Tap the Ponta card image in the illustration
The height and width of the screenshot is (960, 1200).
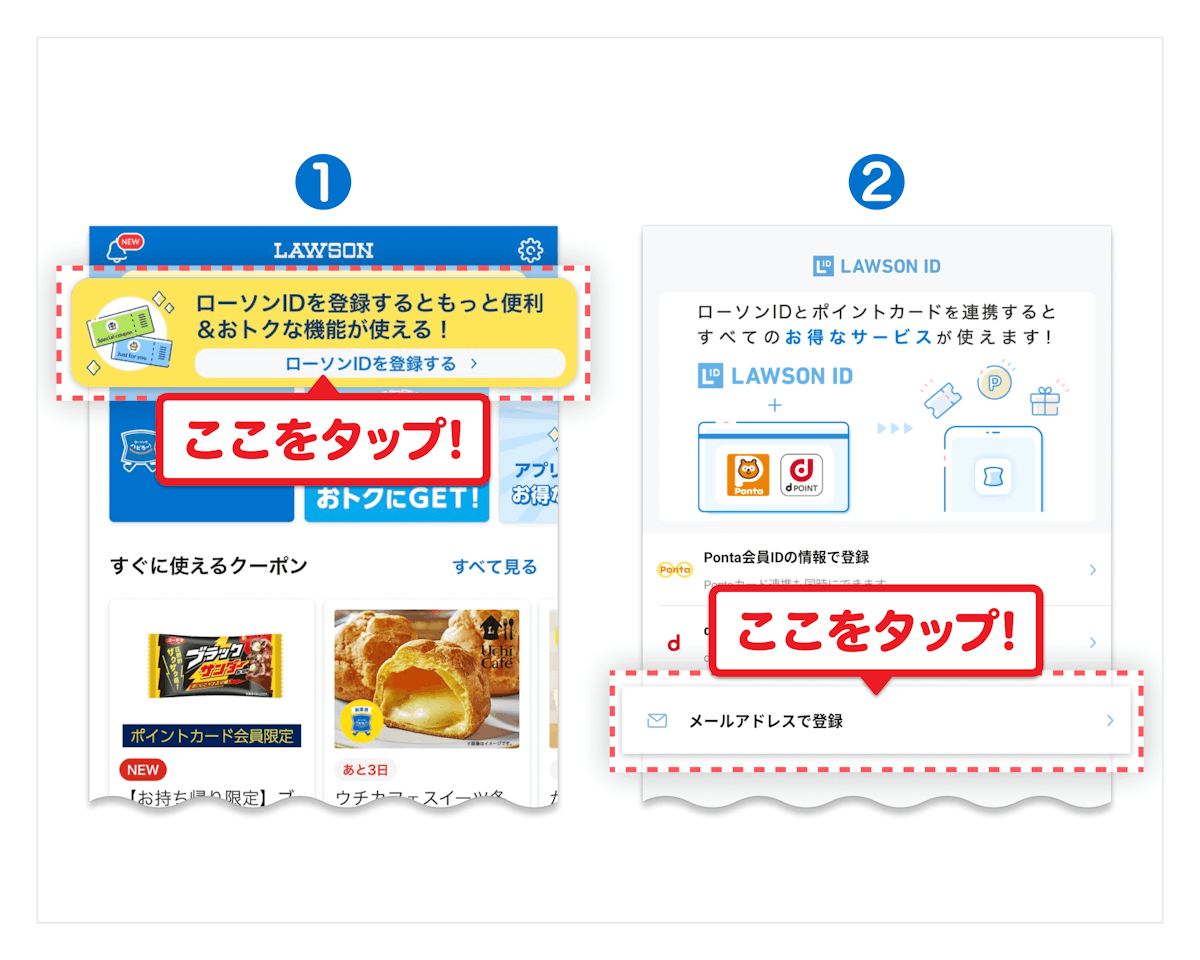tap(749, 475)
